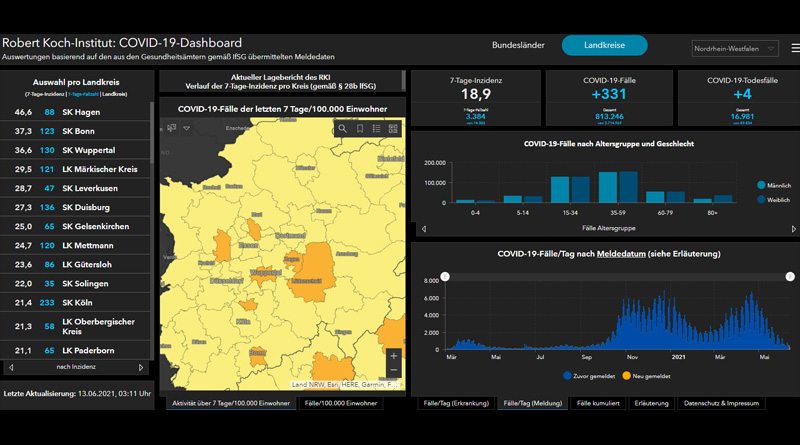The image size is (800, 445).
Task: Open the map search magnifier tool
Action: 342,129
